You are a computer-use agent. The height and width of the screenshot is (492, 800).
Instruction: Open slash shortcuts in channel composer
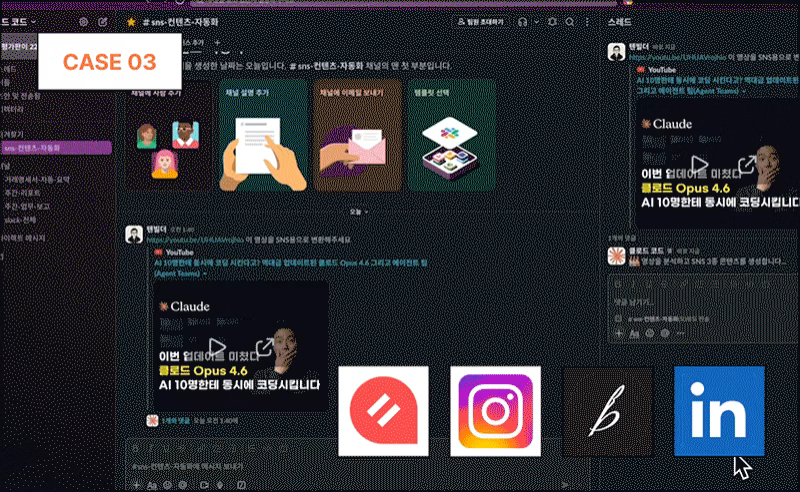[x=241, y=485]
